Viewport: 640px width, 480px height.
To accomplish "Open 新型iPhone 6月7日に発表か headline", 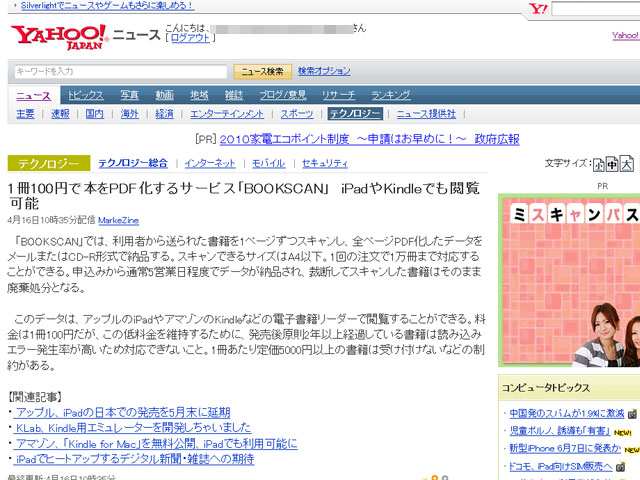I will point(565,449).
